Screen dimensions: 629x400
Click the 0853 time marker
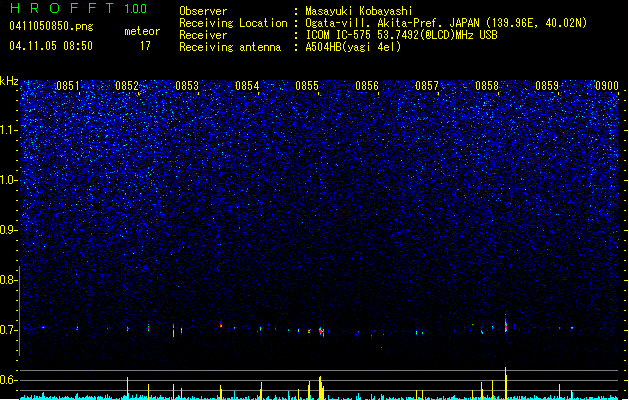click(187, 86)
